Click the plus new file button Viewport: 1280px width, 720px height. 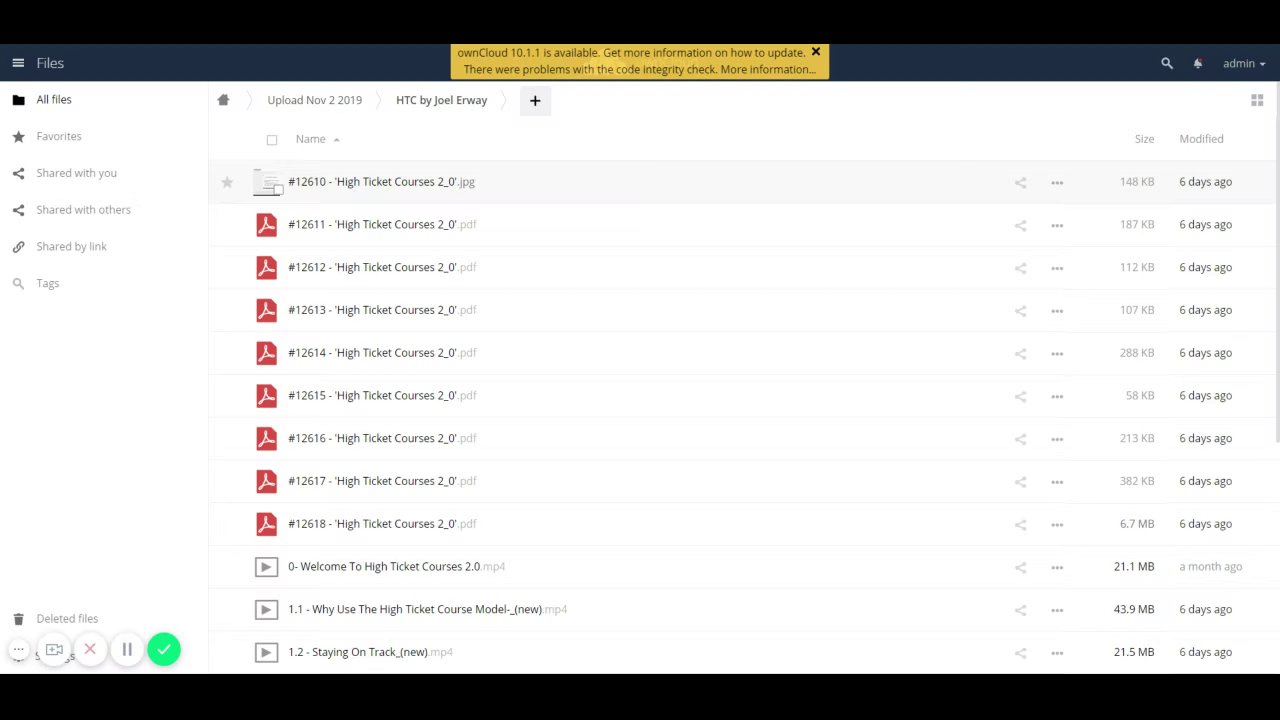coord(535,100)
